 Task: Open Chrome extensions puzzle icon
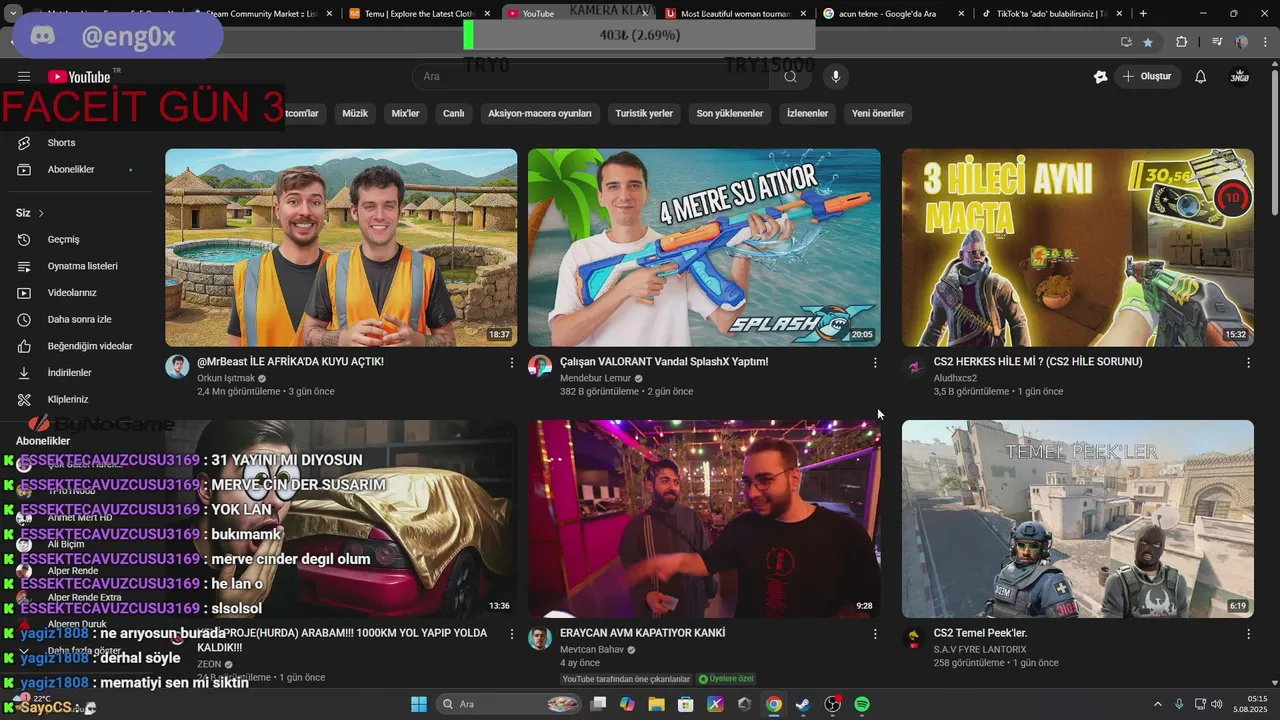1181,42
